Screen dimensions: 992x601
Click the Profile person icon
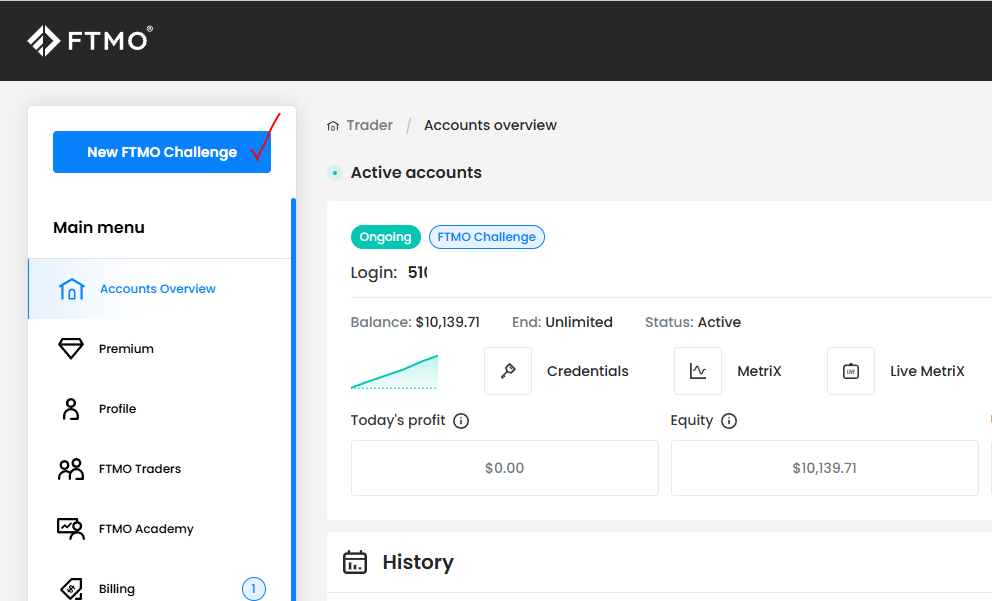pos(71,409)
